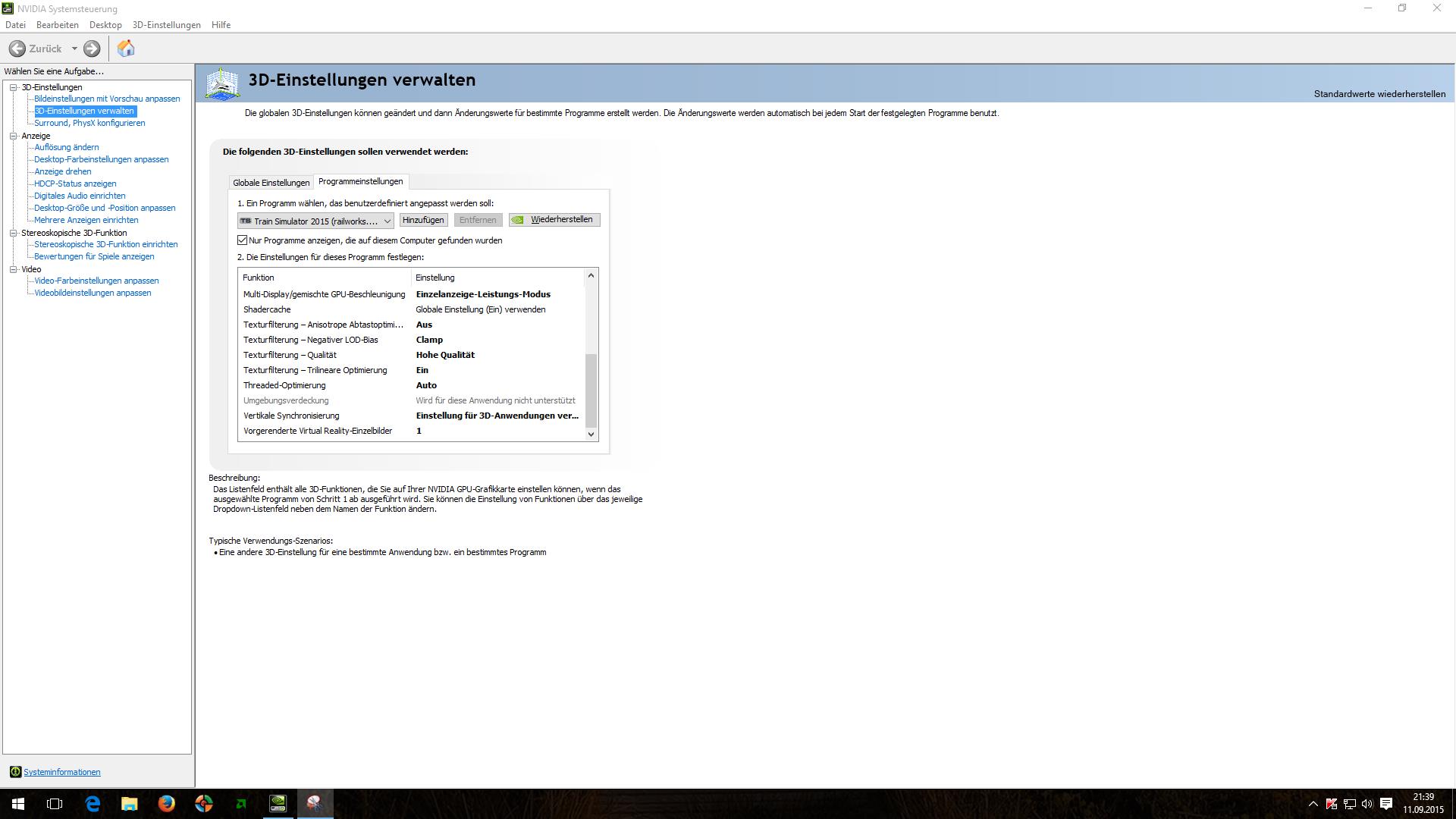Click the green forward arrow button
This screenshot has height=819, width=1456.
click(x=92, y=49)
